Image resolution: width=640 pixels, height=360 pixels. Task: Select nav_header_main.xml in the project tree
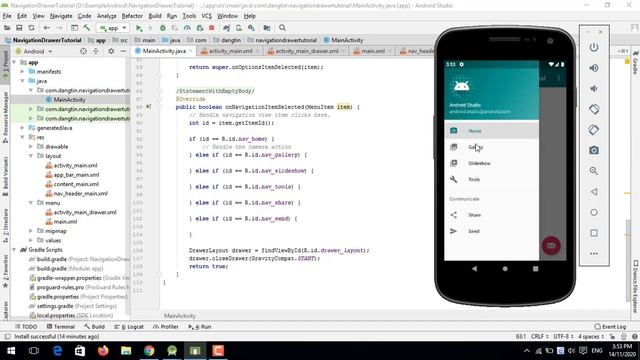(81, 194)
